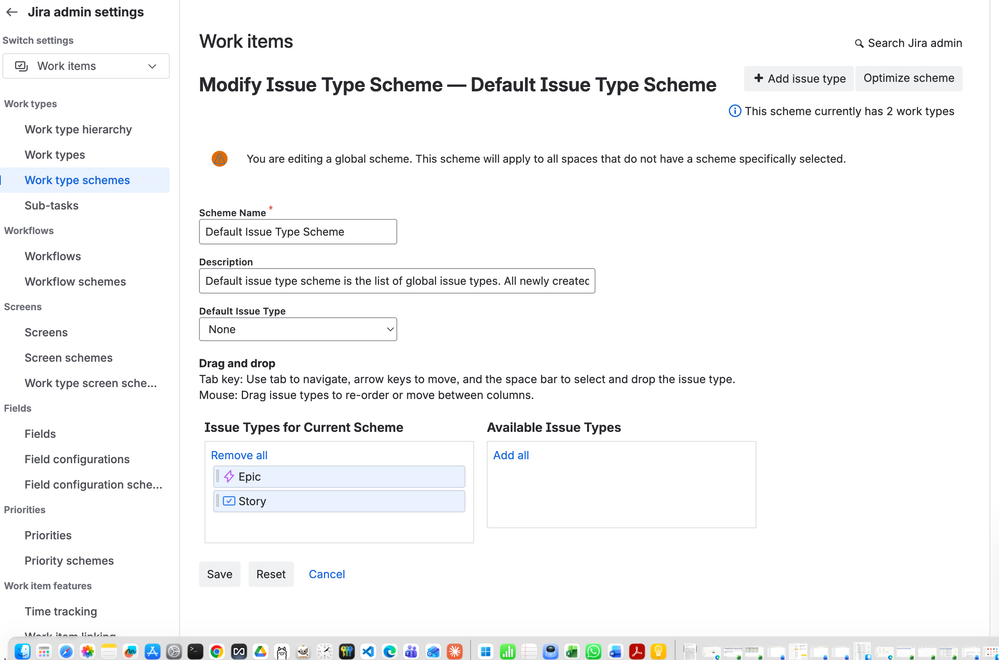Click the Story checkbox-style icon

[229, 501]
